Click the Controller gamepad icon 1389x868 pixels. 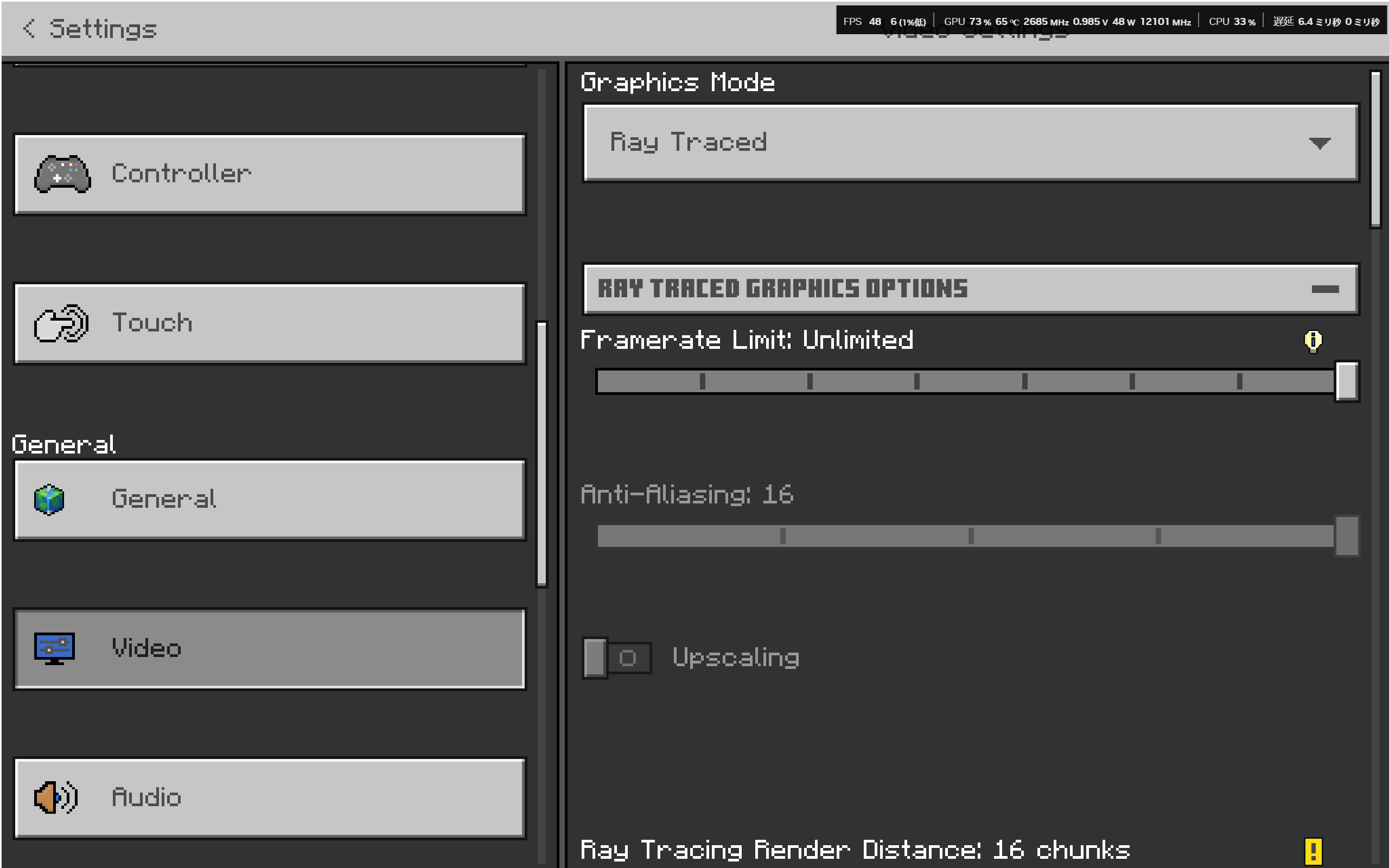coord(62,174)
